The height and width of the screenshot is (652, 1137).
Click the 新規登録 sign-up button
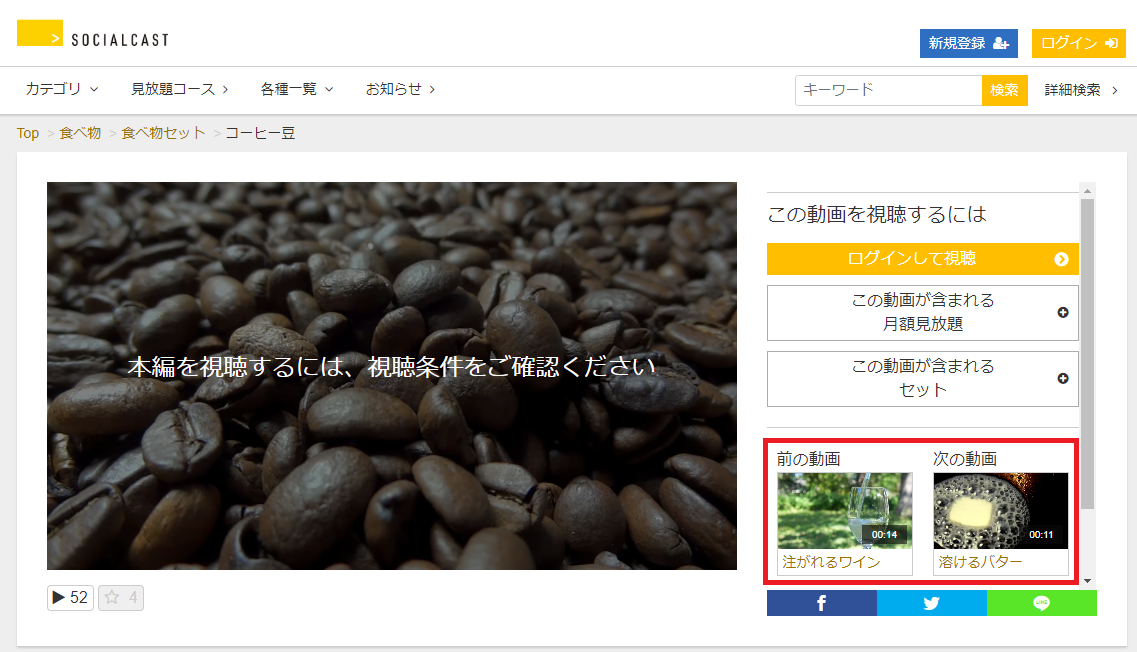tap(969, 44)
